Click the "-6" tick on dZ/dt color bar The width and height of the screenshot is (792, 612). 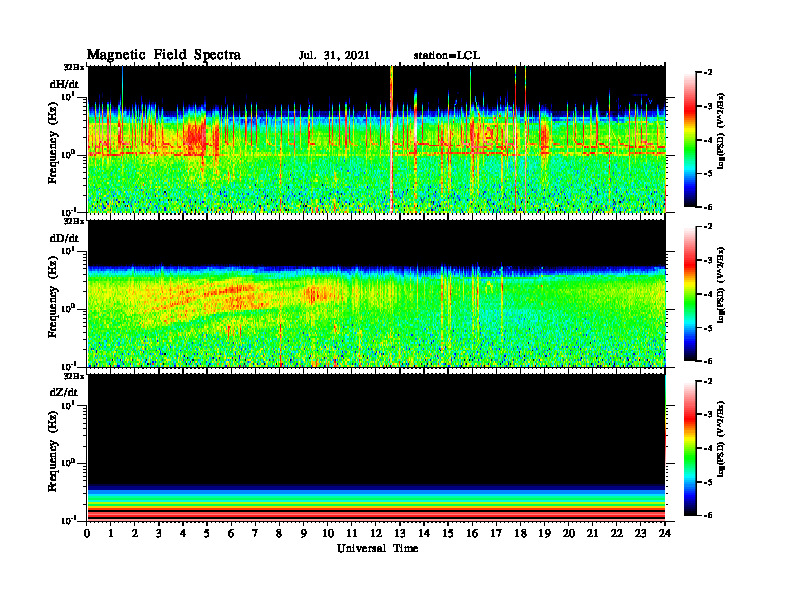click(x=708, y=515)
